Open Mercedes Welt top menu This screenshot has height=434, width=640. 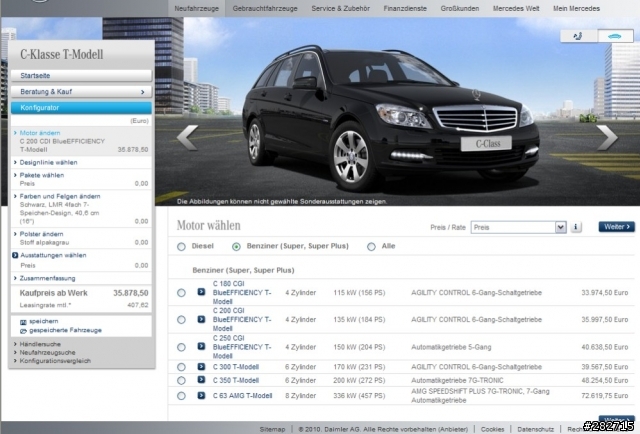pyautogui.click(x=516, y=9)
